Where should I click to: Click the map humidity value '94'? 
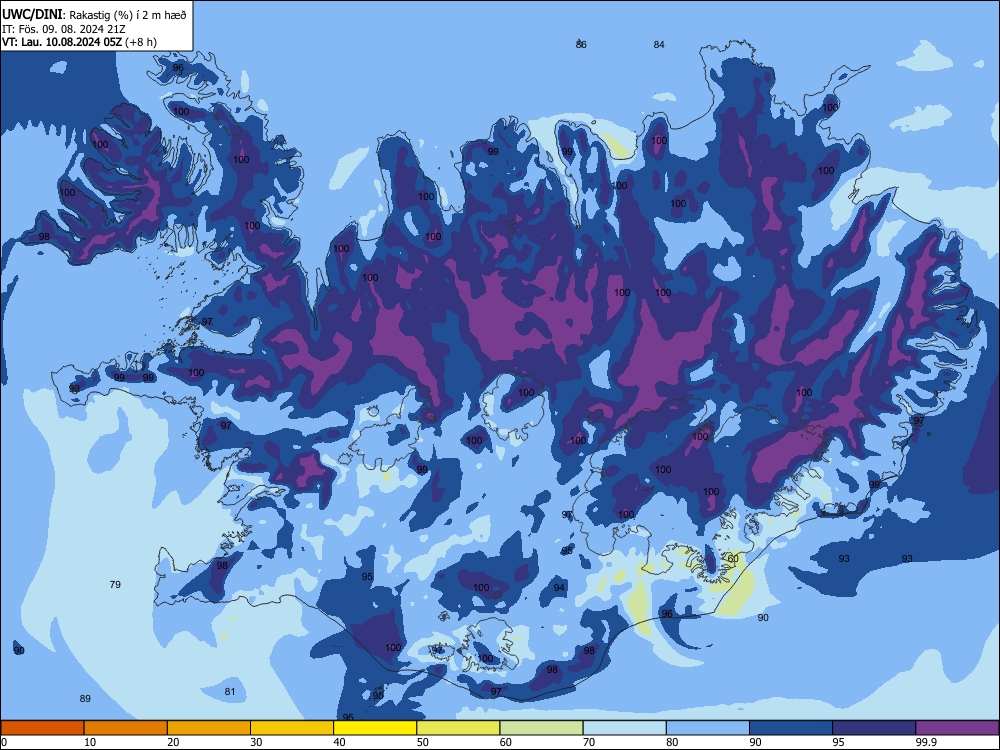559,587
